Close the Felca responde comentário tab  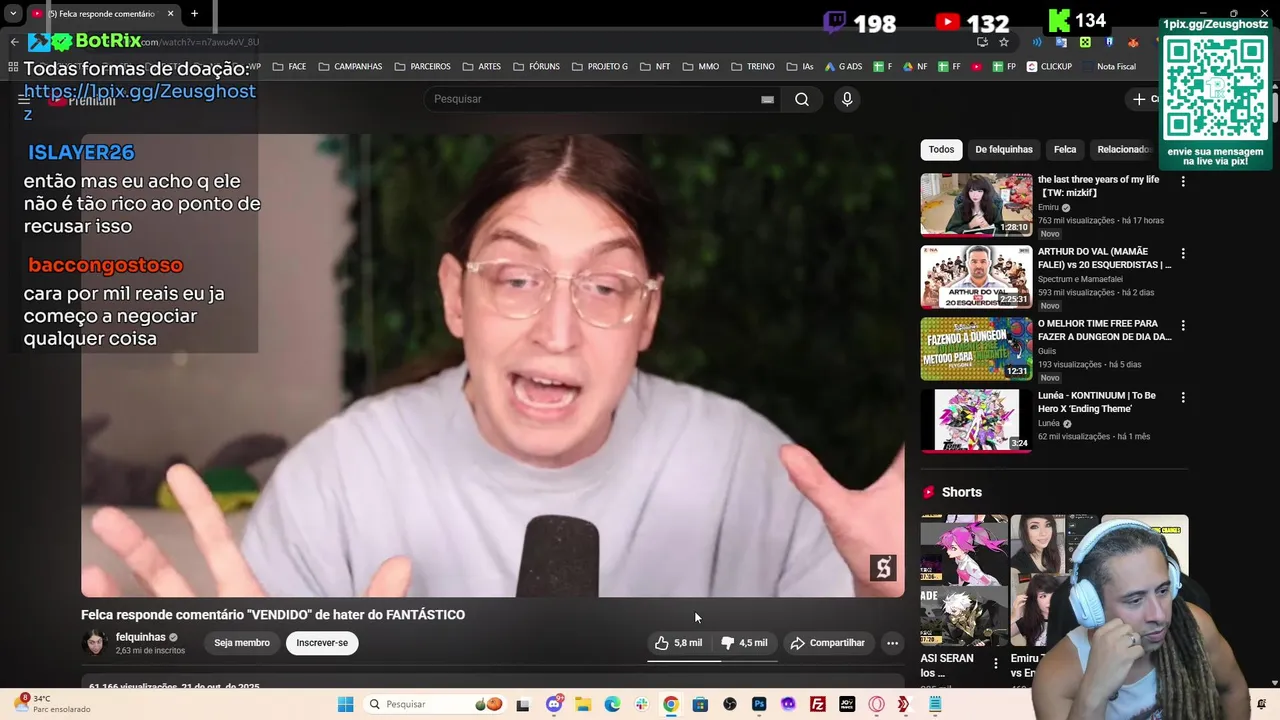(170, 14)
